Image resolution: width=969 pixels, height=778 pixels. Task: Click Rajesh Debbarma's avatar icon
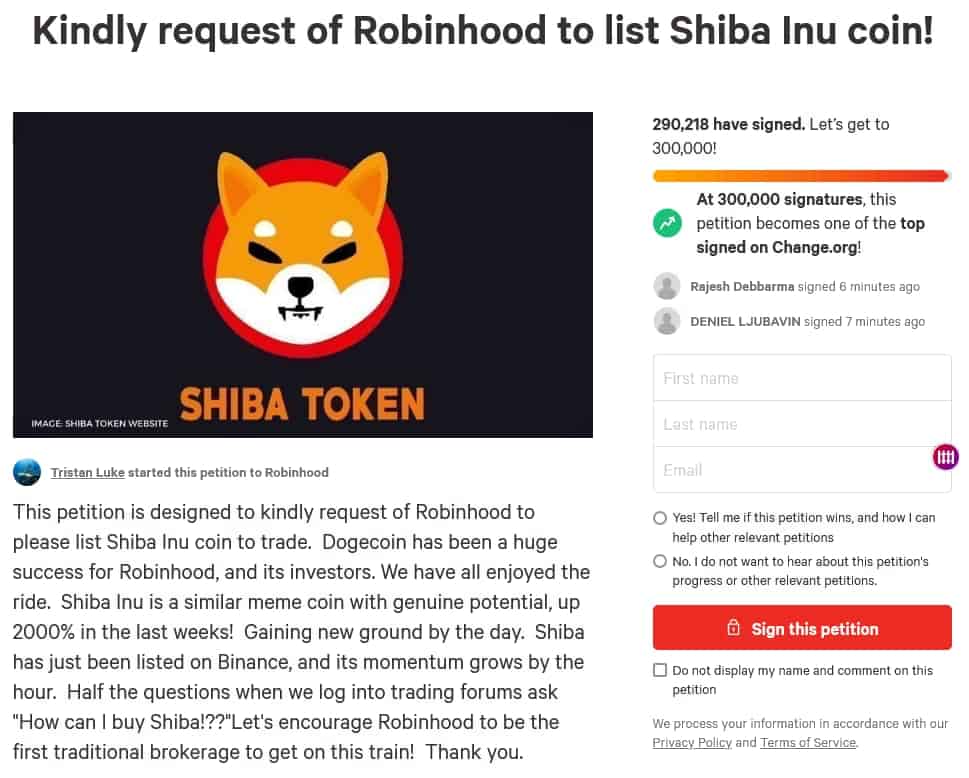(666, 286)
